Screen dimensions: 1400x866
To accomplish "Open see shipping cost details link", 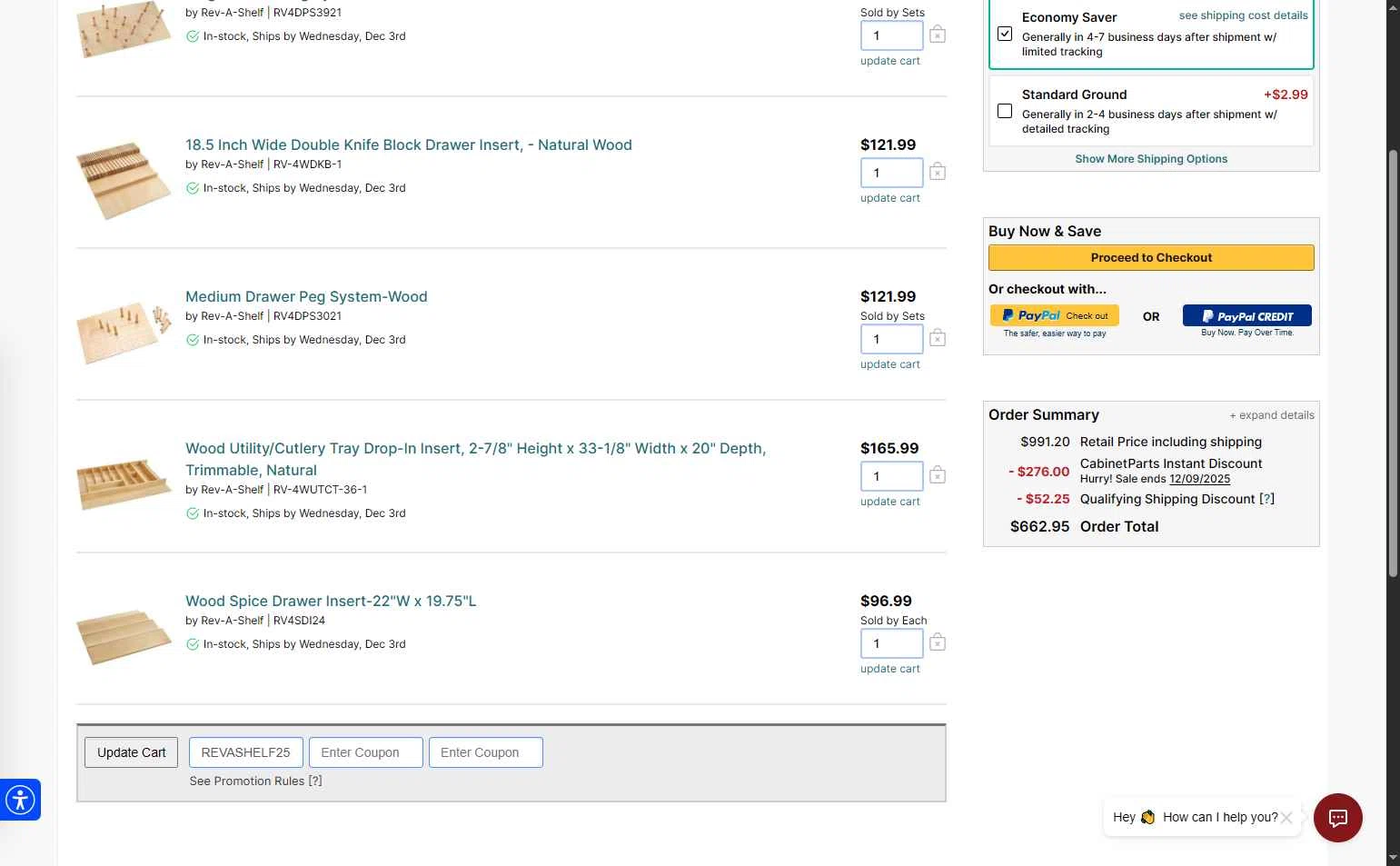I will tap(1243, 15).
